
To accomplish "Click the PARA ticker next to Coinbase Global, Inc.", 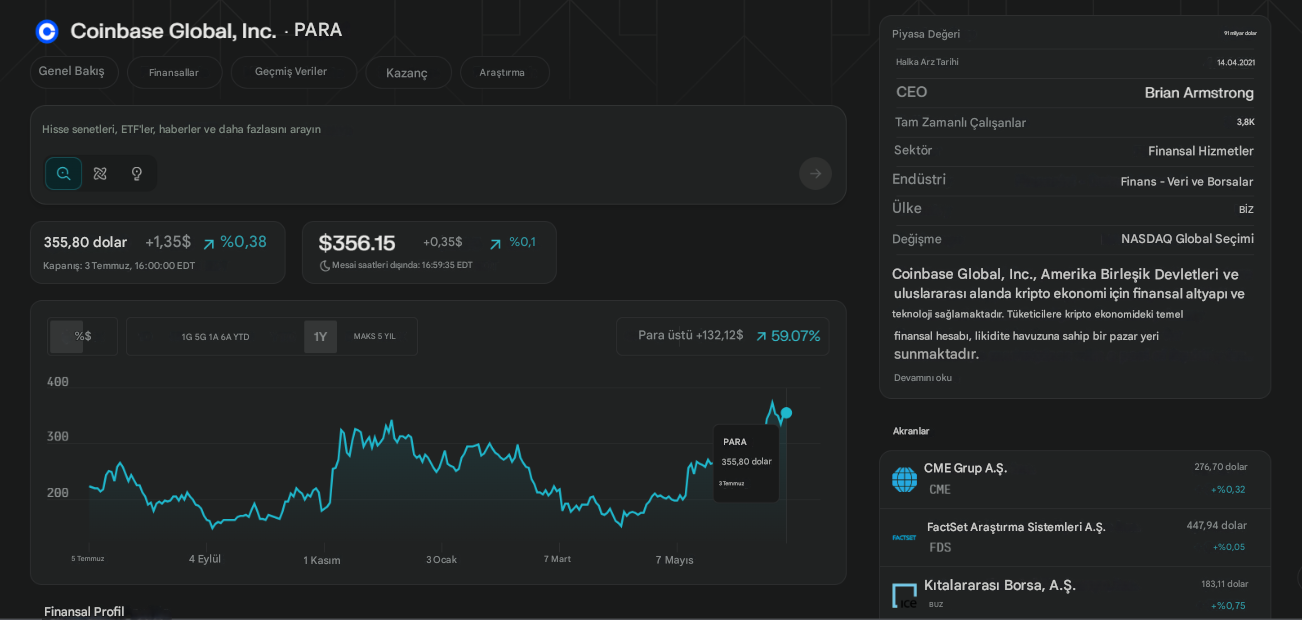I will pyautogui.click(x=318, y=30).
